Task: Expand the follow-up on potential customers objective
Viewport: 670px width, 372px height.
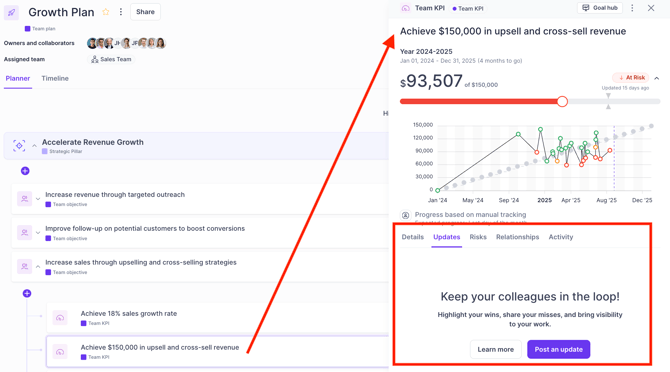Action: (38, 233)
